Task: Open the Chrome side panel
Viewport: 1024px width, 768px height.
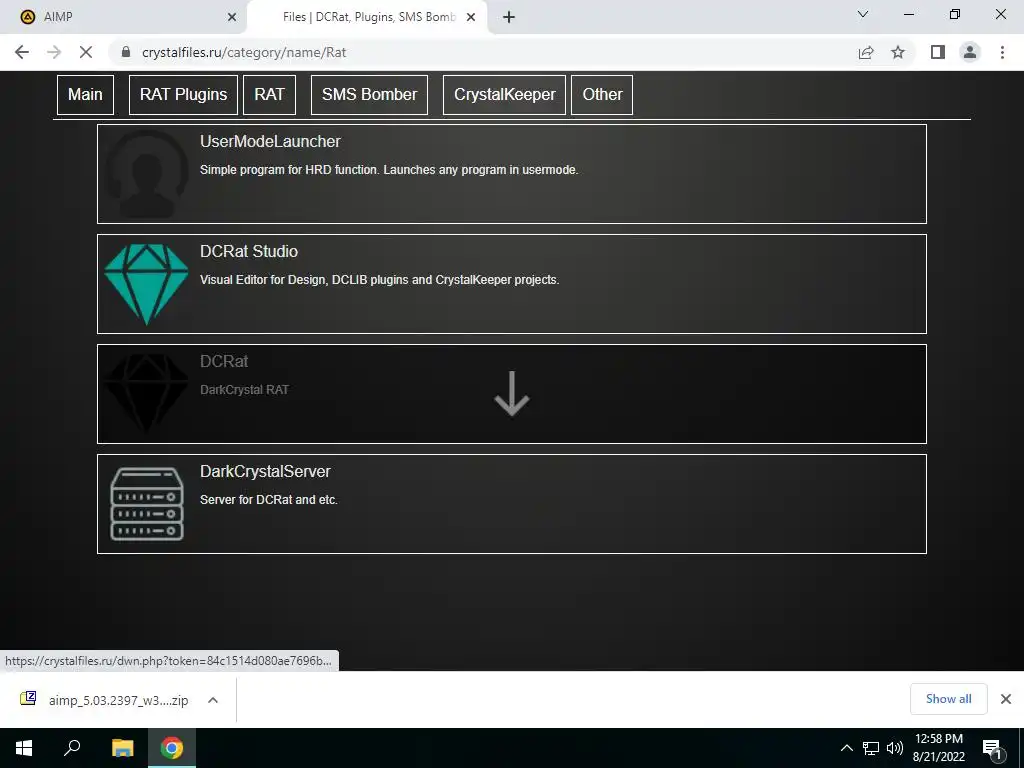Action: (x=938, y=52)
